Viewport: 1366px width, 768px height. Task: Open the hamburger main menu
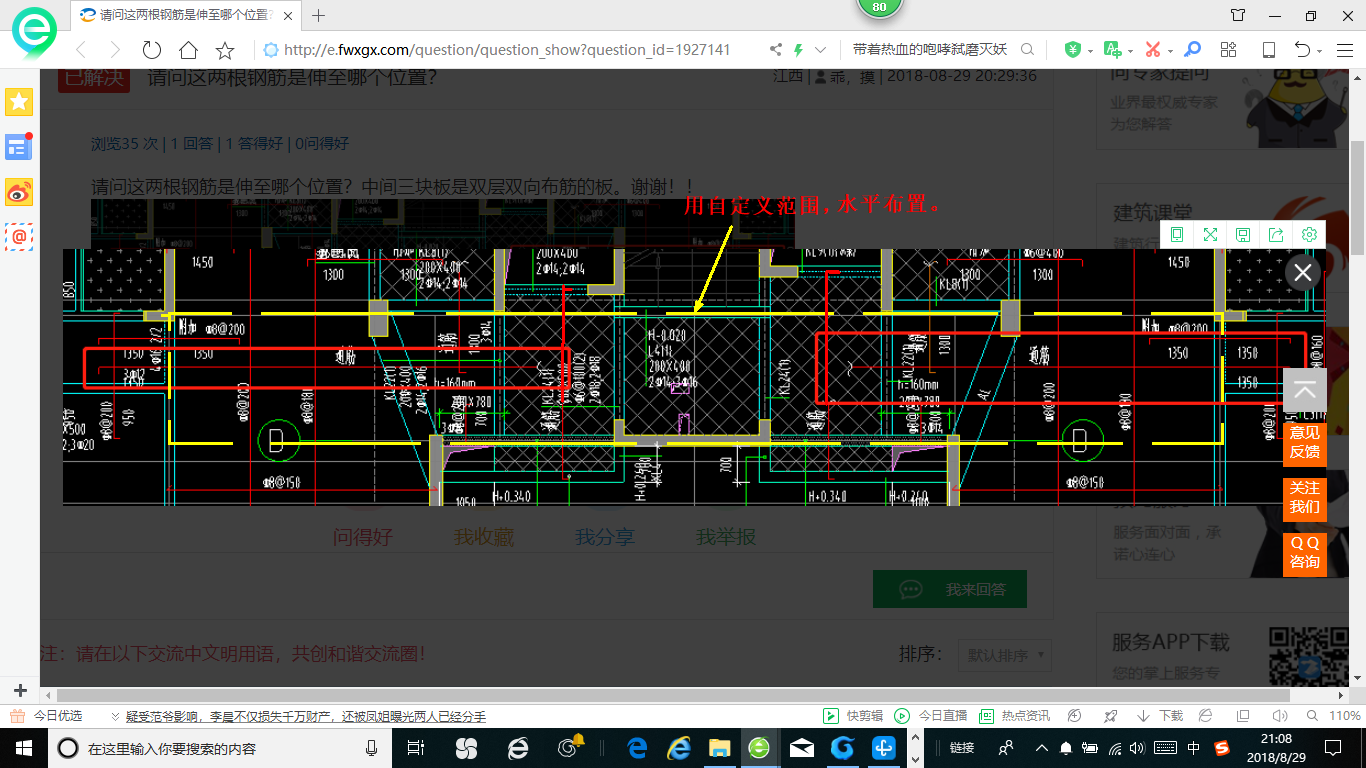point(1344,49)
